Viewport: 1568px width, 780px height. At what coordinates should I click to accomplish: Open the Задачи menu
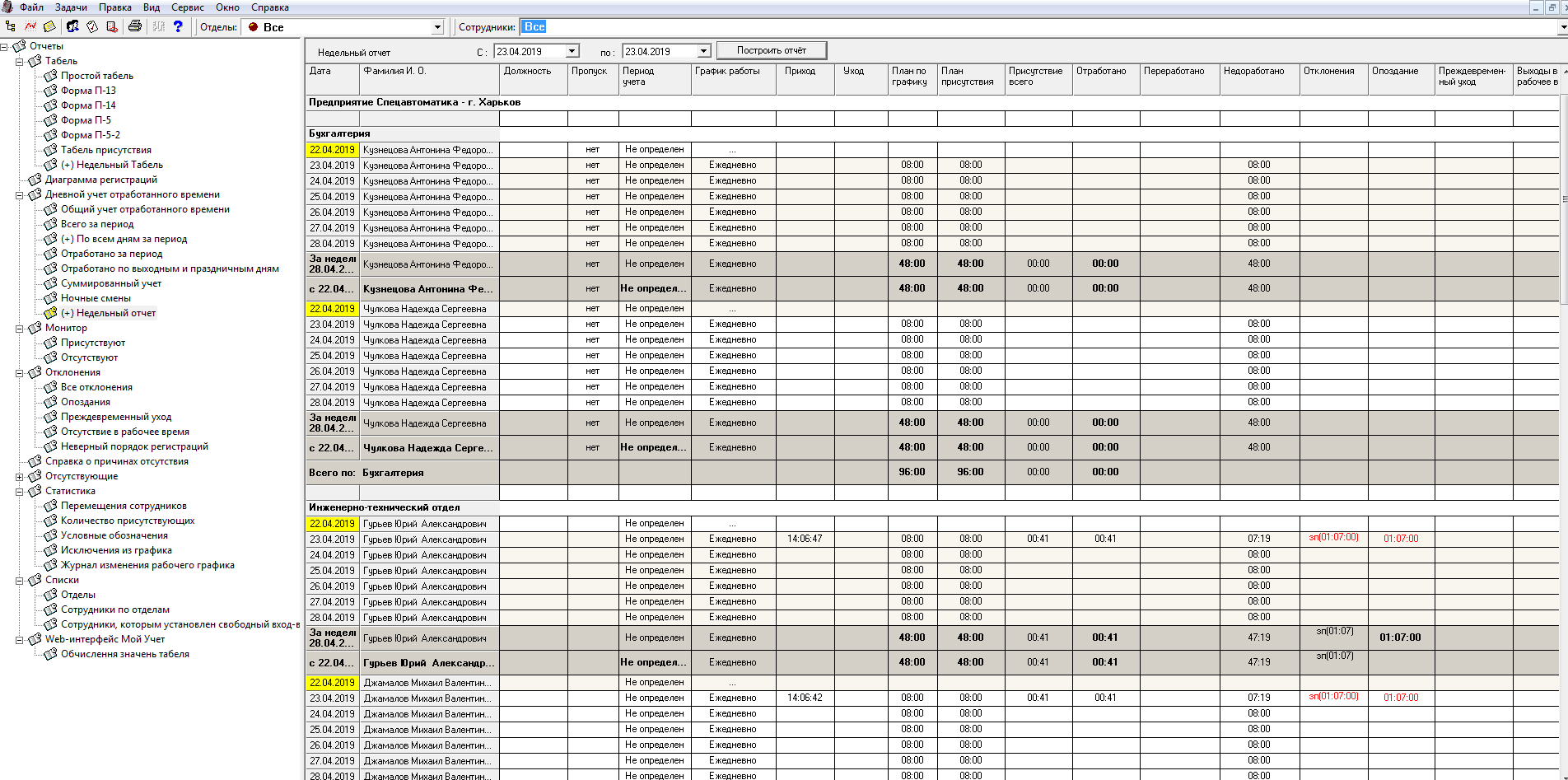coord(71,7)
